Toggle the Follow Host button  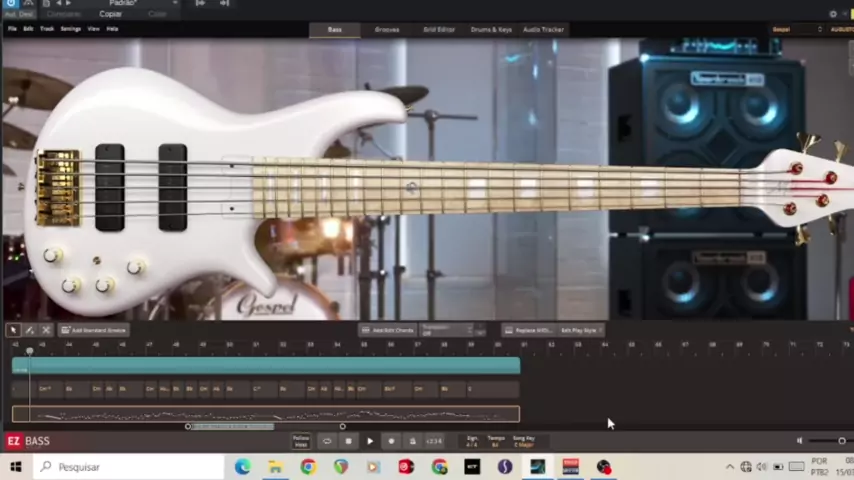point(301,441)
